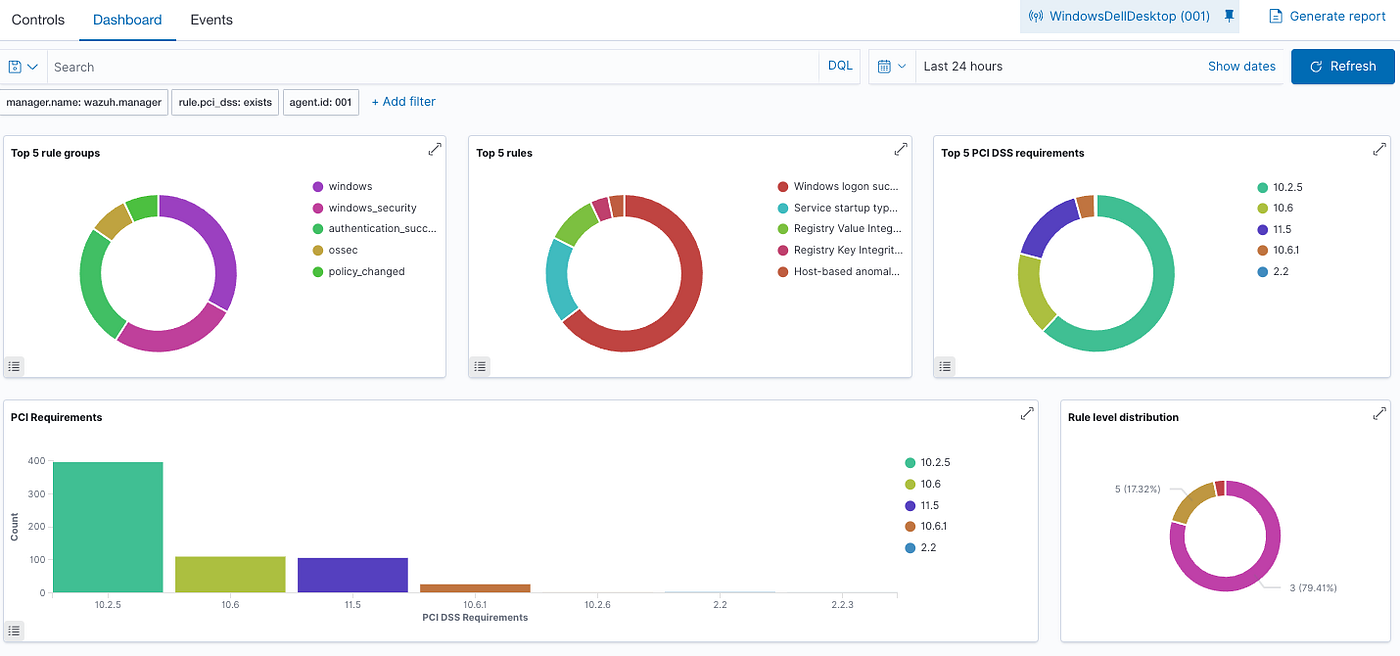Toggle legend for Top 5 rules
The image size is (1400, 656).
pos(480,366)
